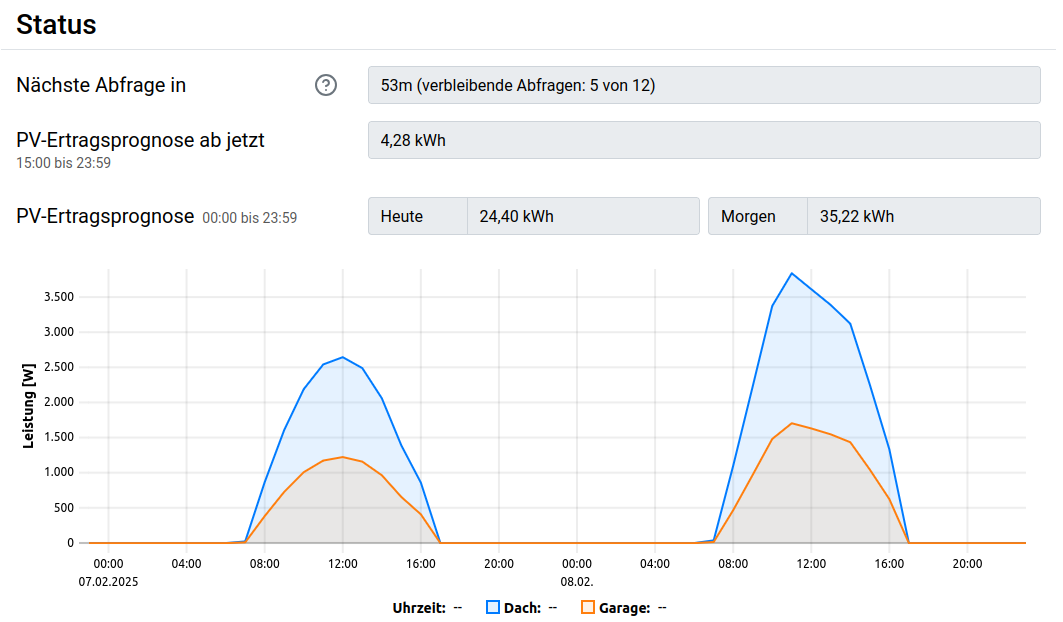This screenshot has width=1063, height=622.
Task: Click the 3.500 y-axis tick label
Action: (x=57, y=297)
